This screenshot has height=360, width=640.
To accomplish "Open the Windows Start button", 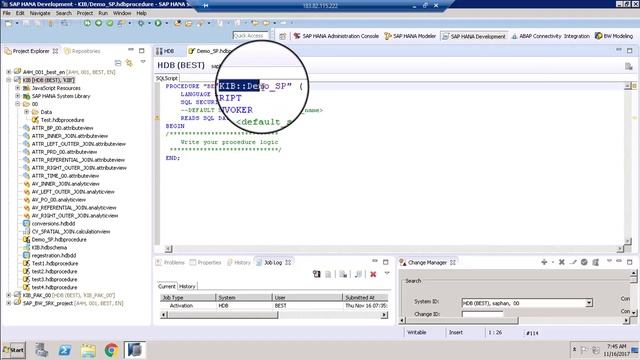I will point(13,350).
